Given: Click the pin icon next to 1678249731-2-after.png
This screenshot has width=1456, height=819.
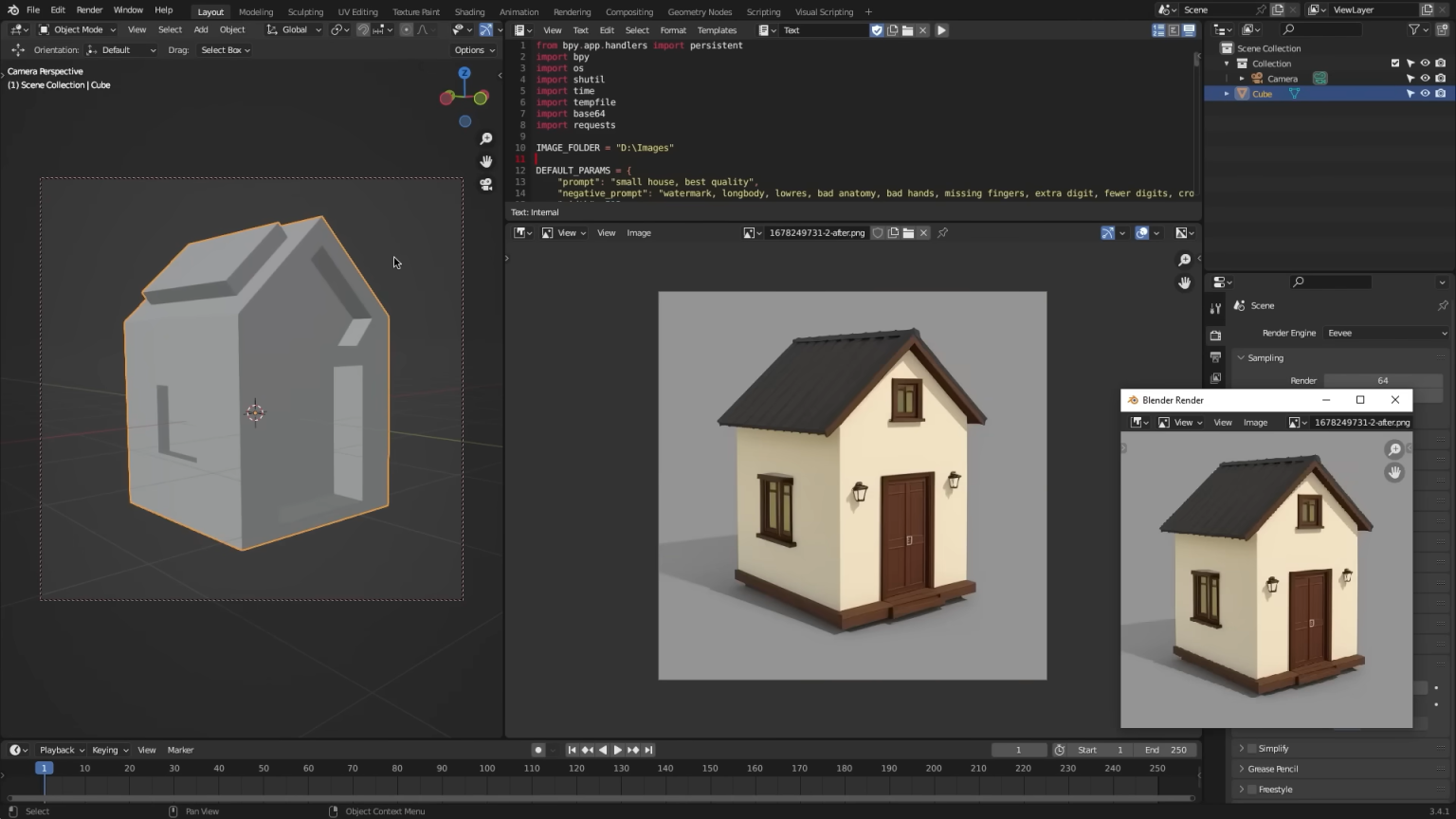Looking at the screenshot, I should [x=942, y=232].
